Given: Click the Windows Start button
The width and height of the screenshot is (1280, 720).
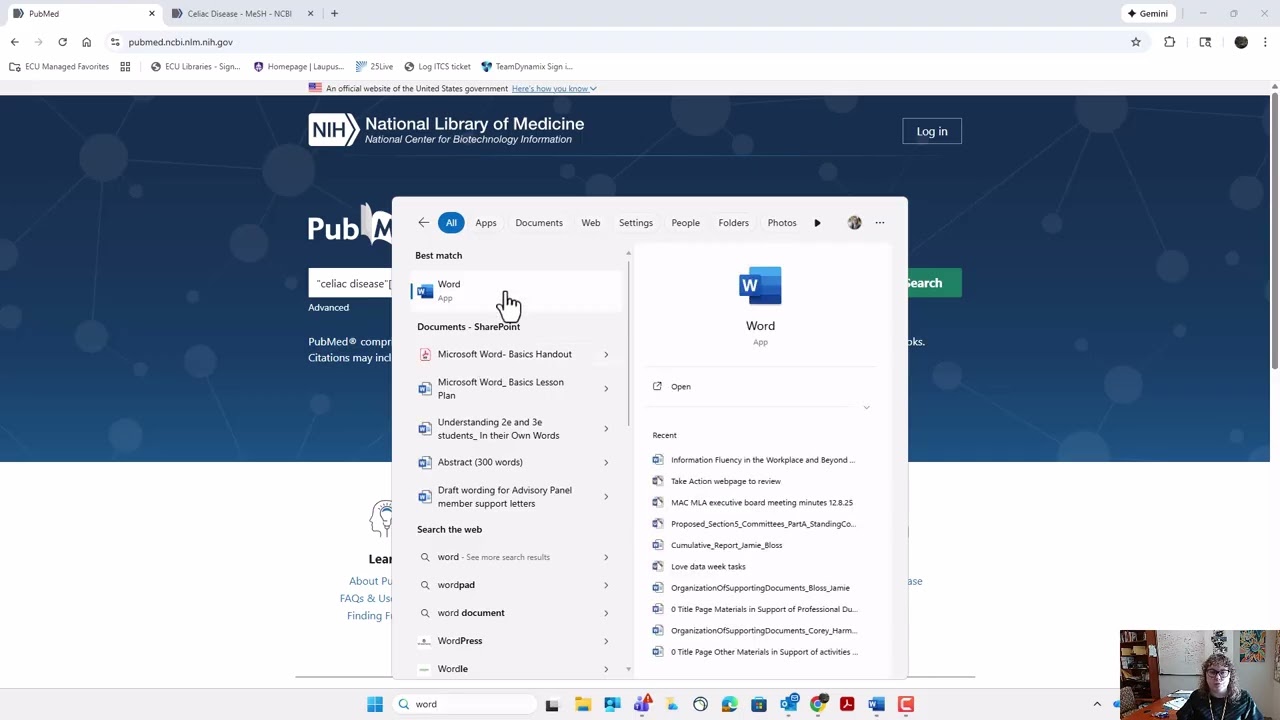Looking at the screenshot, I should [375, 704].
